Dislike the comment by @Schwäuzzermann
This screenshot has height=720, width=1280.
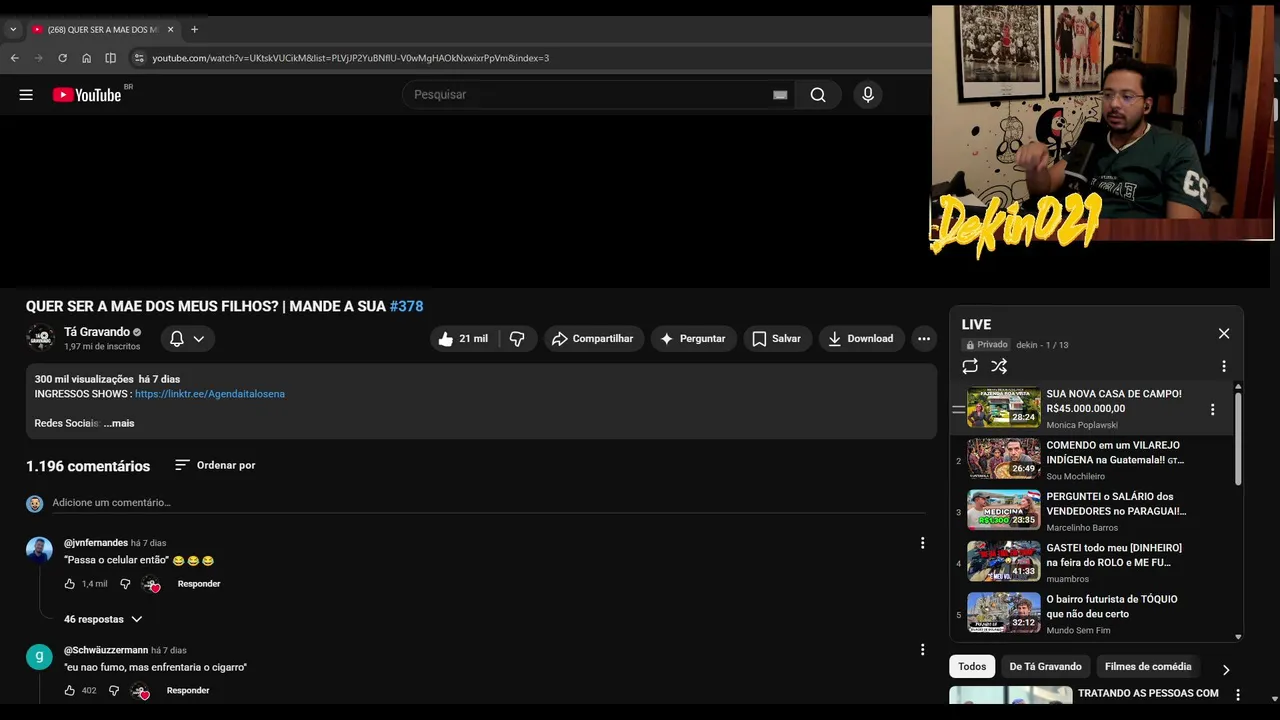click(114, 691)
